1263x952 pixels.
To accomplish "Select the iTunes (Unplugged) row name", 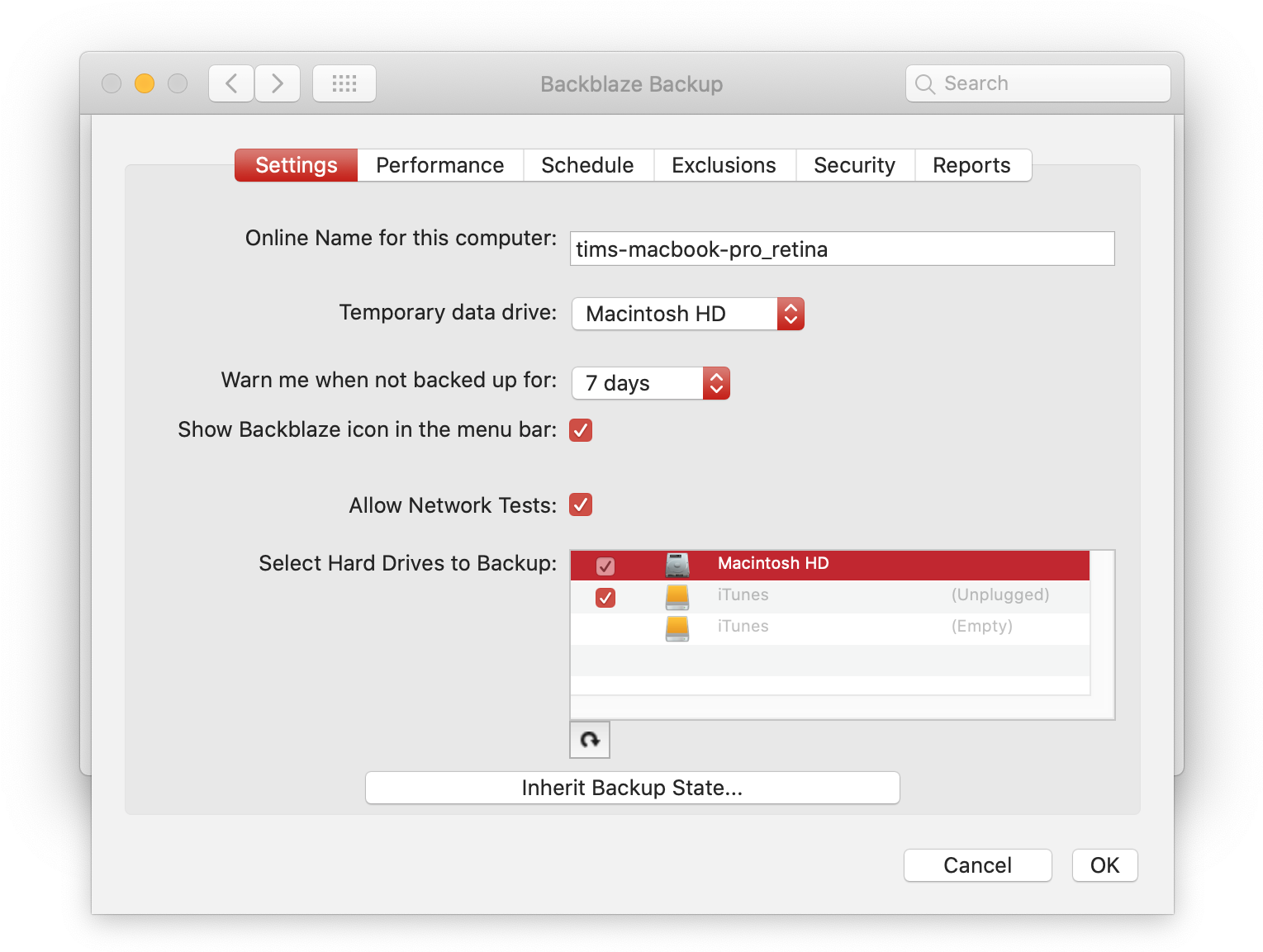I will point(743,594).
